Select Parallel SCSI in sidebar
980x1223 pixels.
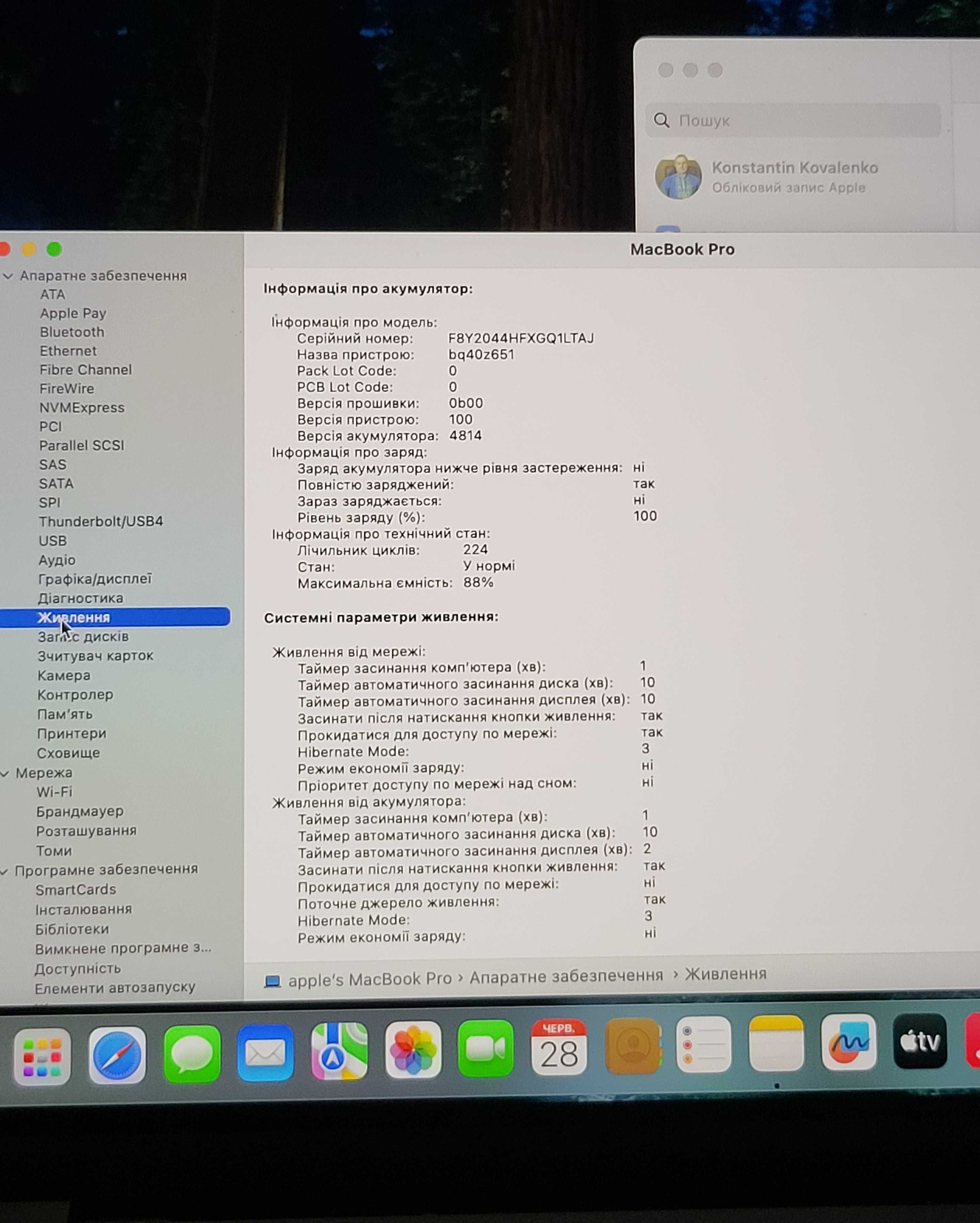coord(81,445)
